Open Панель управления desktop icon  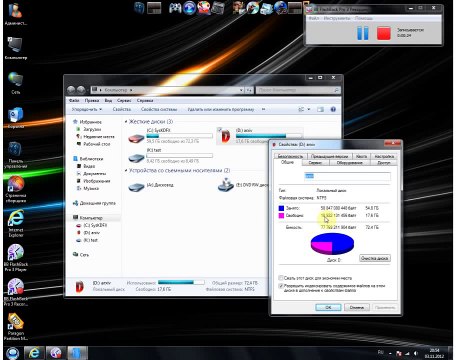click(15, 155)
